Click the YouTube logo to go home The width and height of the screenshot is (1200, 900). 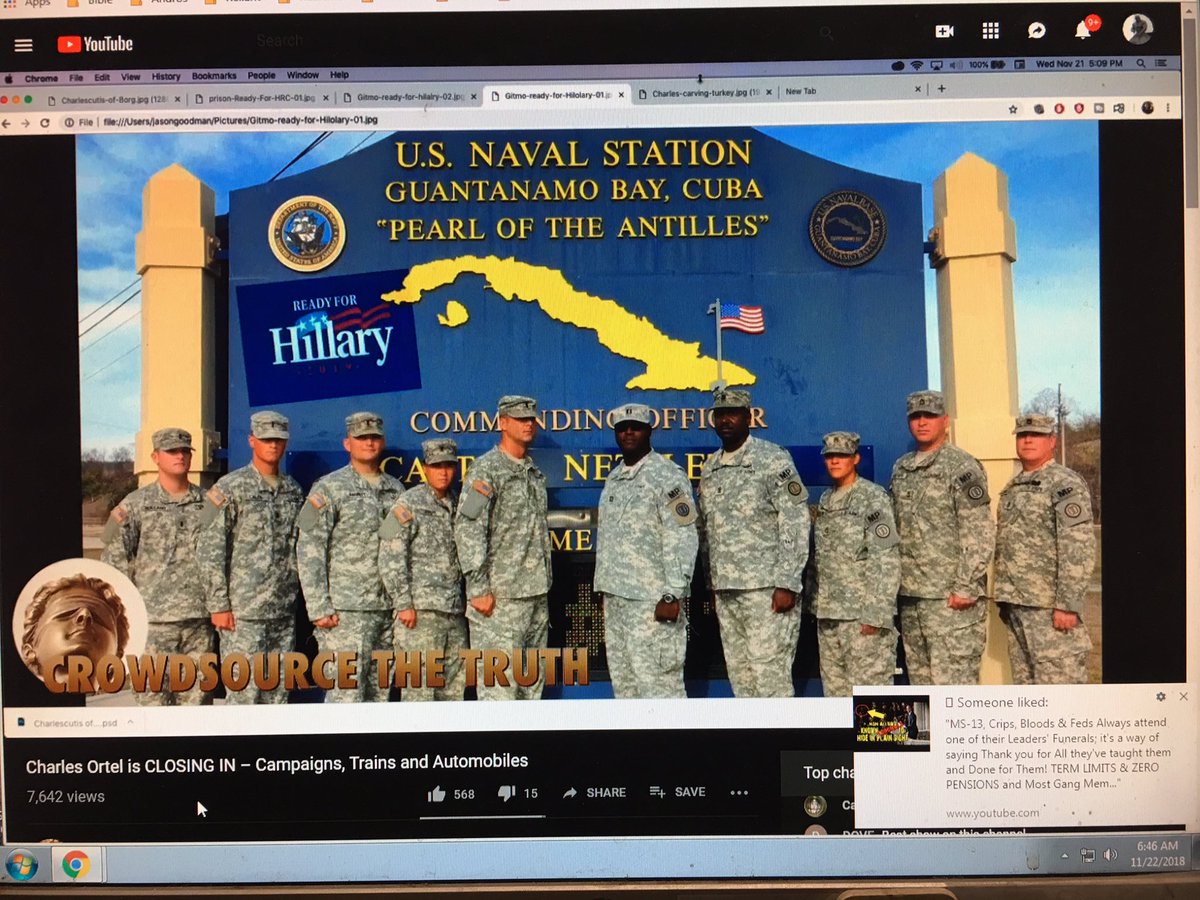(95, 44)
